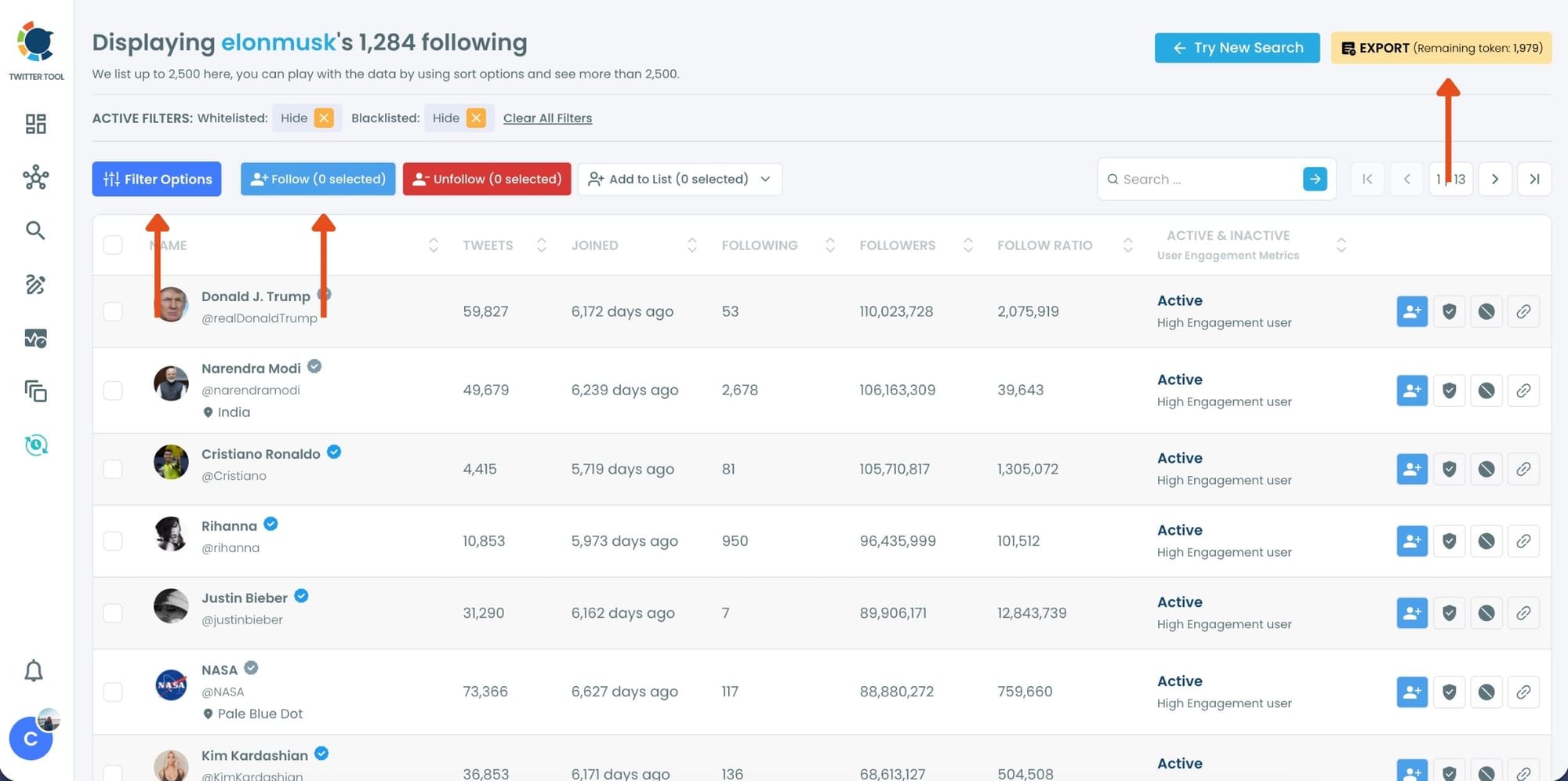Open the stacked copies icon in sidebar
Screen dimensions: 1568x781
(x=35, y=390)
